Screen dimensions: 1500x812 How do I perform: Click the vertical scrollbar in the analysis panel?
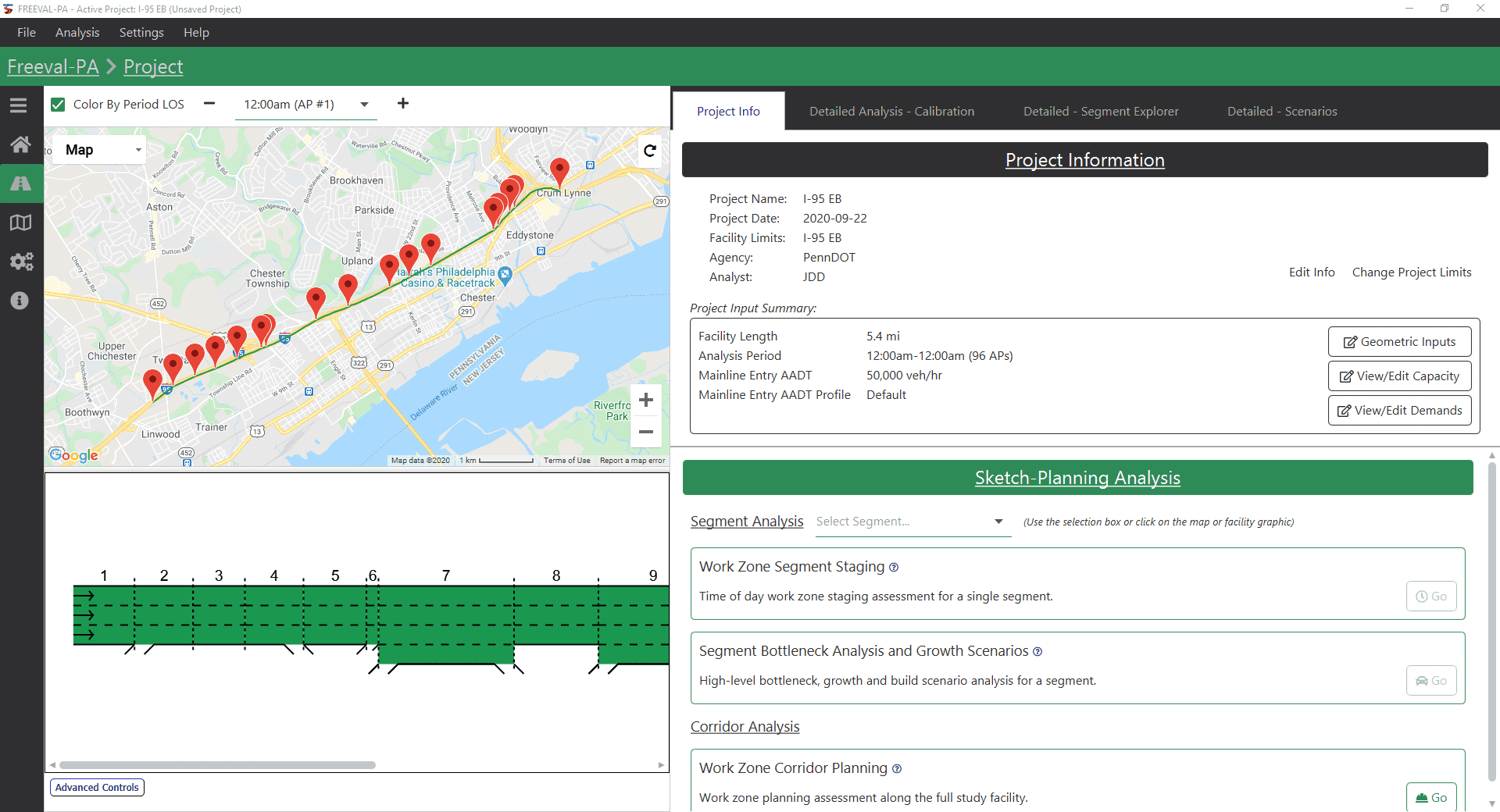pos(1491,621)
